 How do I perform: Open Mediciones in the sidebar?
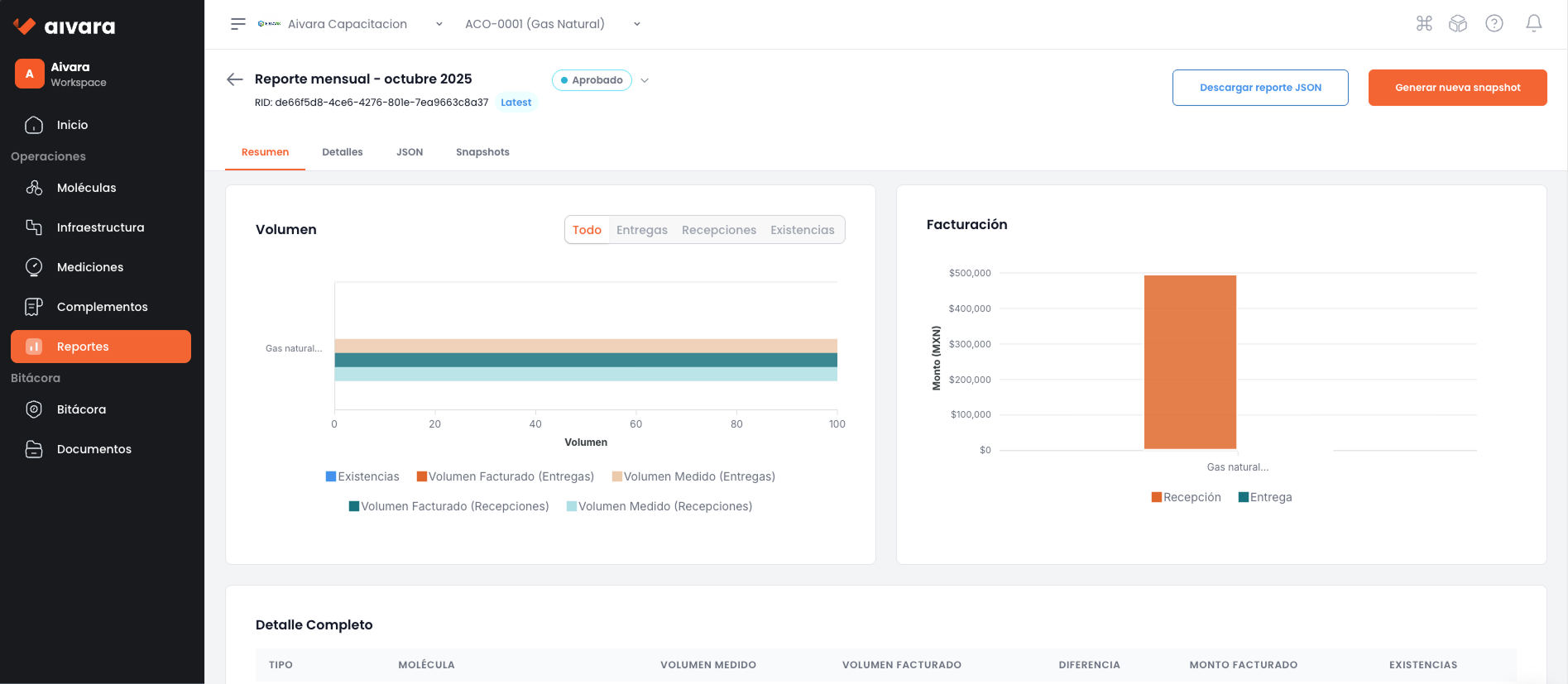89,267
